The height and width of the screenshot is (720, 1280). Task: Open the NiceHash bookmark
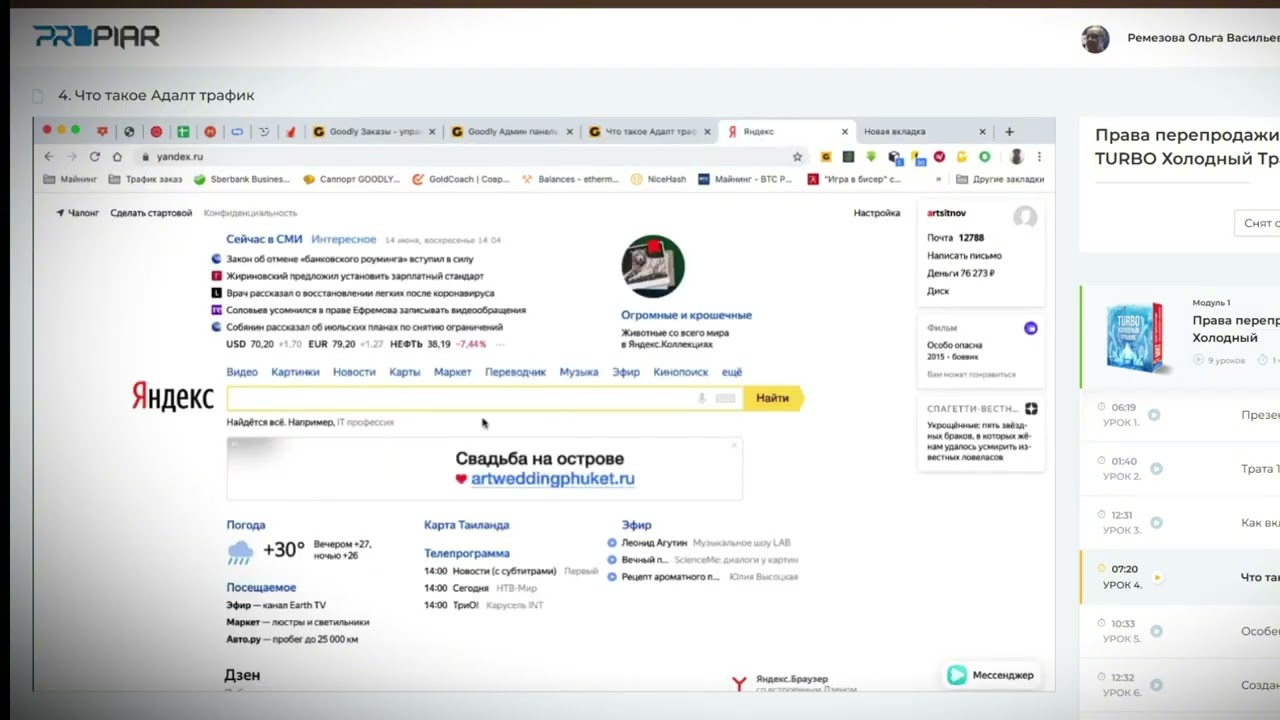coord(658,179)
